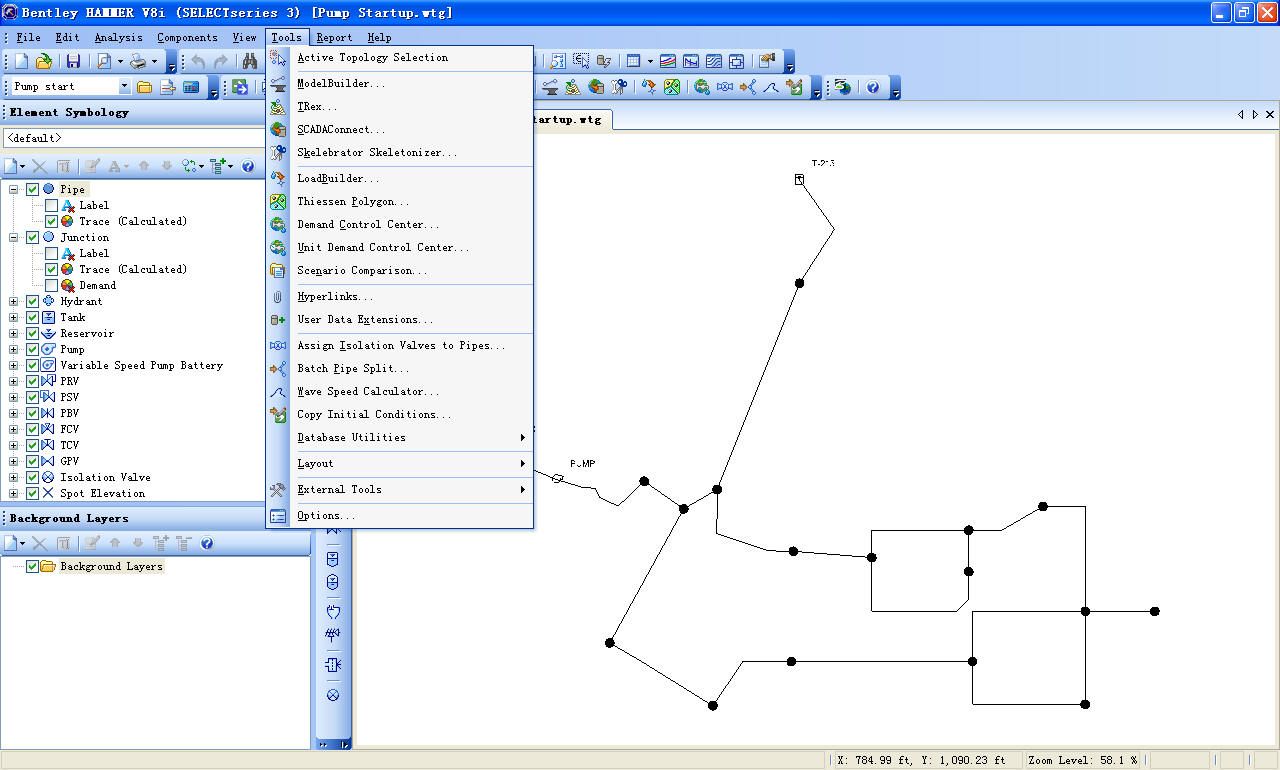Uncheck the Background Layers folder checkbox
This screenshot has width=1280, height=770.
coord(32,566)
